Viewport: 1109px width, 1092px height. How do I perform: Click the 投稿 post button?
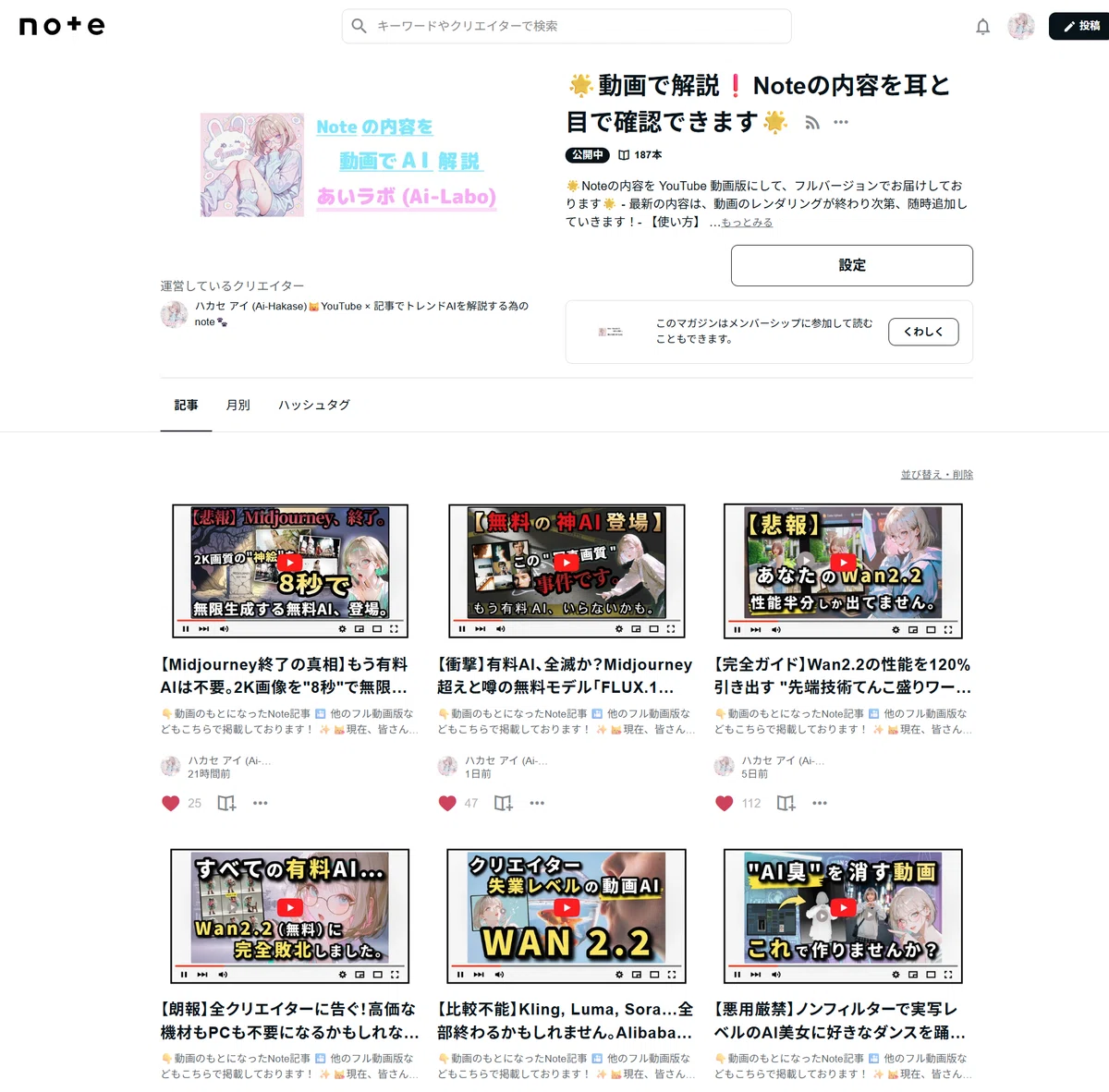(1080, 26)
